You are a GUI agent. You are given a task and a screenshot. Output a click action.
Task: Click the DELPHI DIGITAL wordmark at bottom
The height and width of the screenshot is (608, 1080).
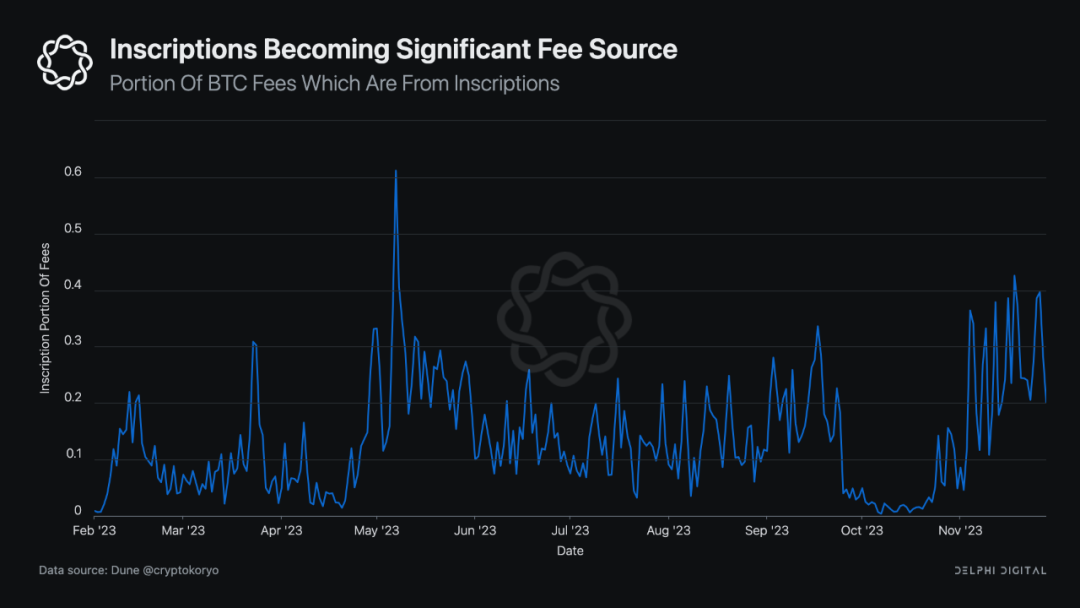tap(1000, 570)
